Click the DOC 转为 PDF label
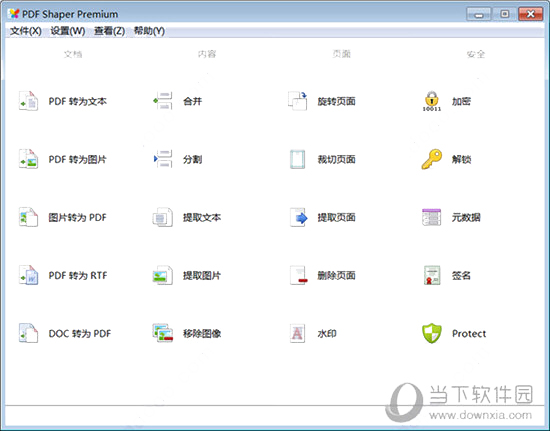Screen dimensions: 550x431 click(x=80, y=334)
